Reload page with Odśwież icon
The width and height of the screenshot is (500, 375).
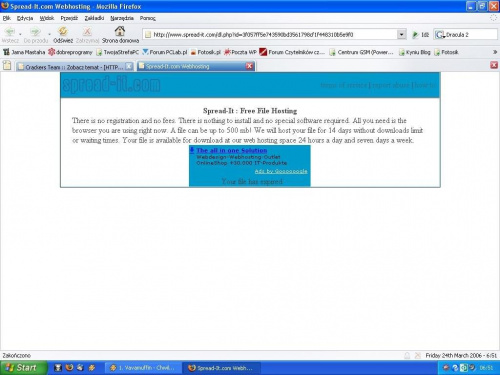(63, 32)
